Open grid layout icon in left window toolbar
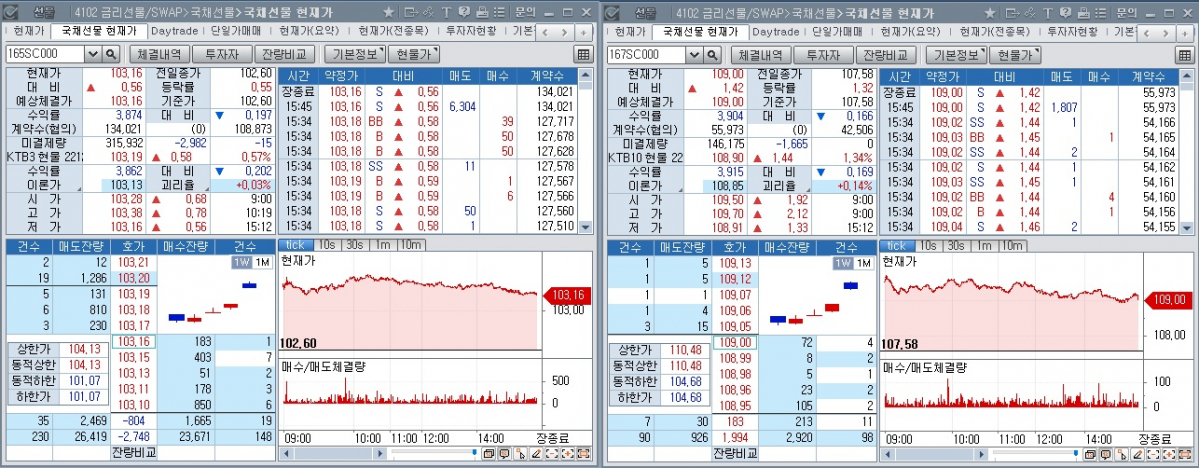Screen dimensions: 1199x468 pyautogui.click(x=583, y=54)
